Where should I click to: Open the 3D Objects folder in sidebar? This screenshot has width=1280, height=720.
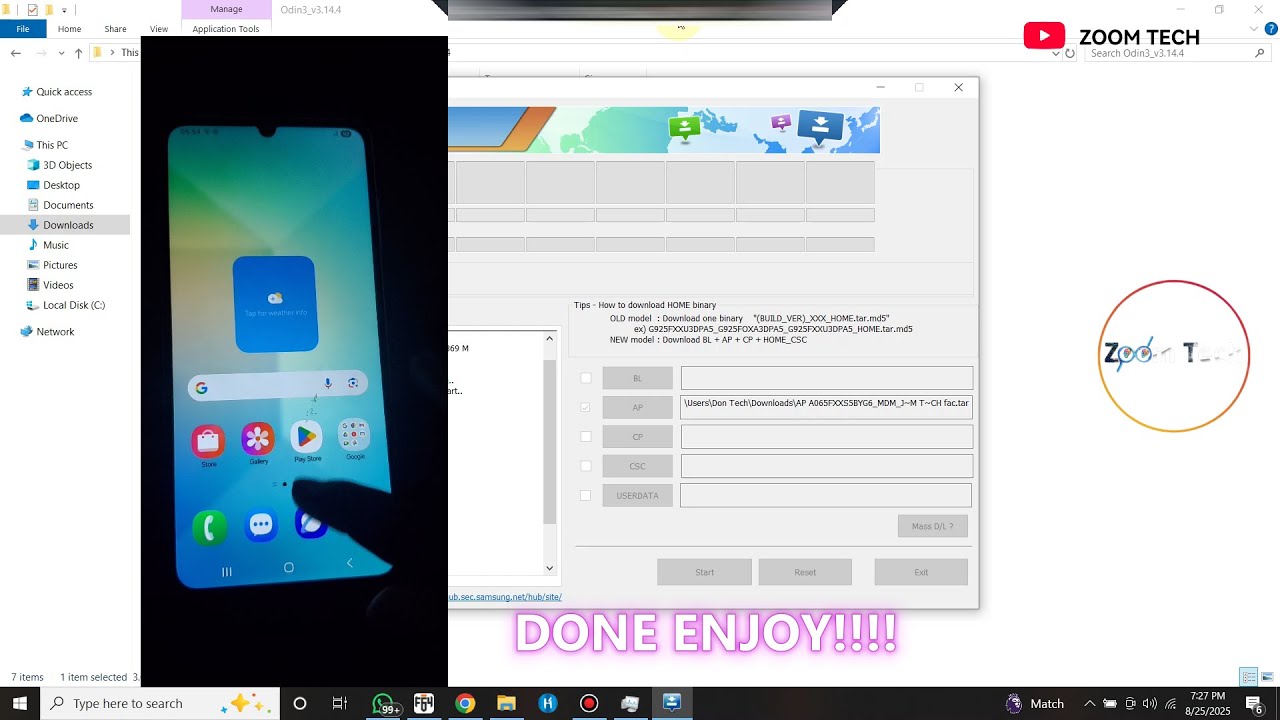pyautogui.click(x=67, y=165)
